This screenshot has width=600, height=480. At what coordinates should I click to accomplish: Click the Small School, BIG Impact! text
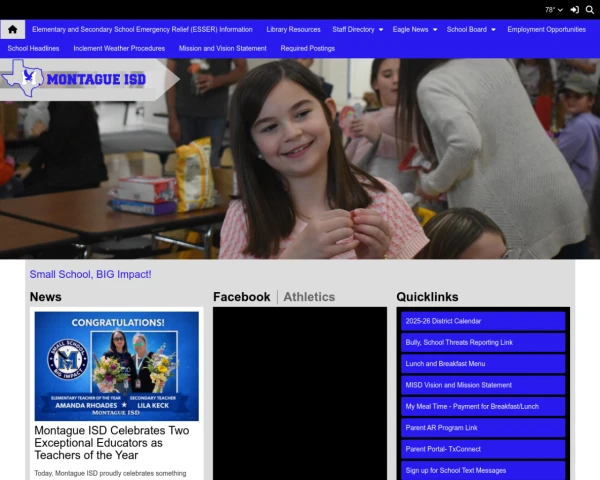(x=91, y=274)
